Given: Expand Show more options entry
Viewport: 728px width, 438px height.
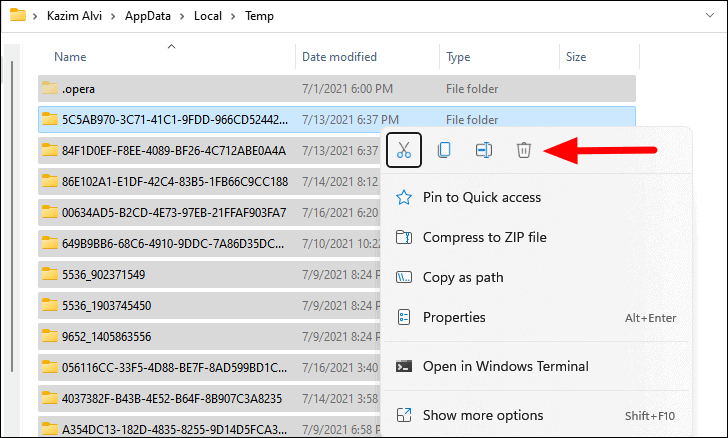Looking at the screenshot, I should (485, 414).
